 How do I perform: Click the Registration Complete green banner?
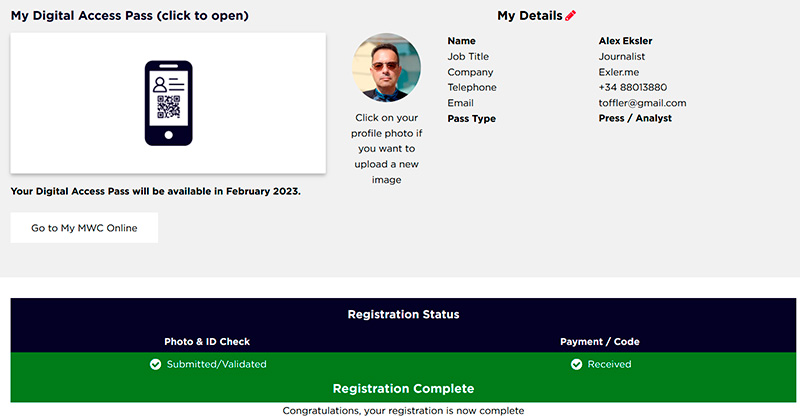click(x=403, y=388)
